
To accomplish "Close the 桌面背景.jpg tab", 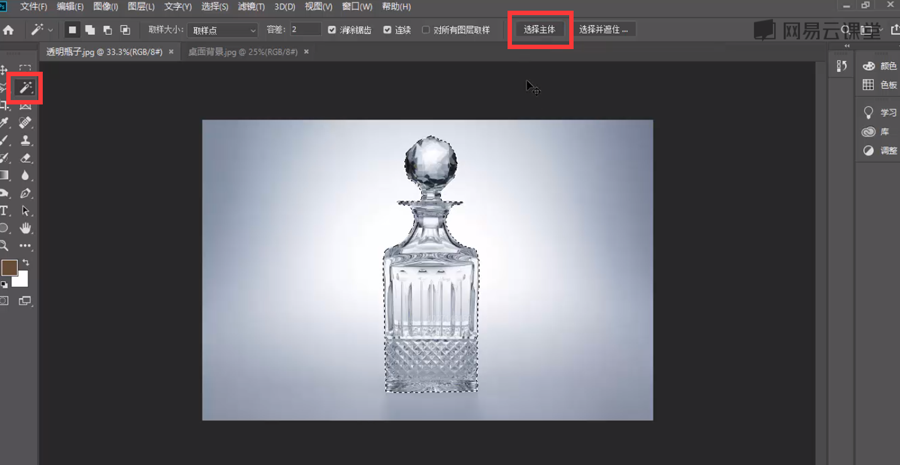I will click(307, 52).
